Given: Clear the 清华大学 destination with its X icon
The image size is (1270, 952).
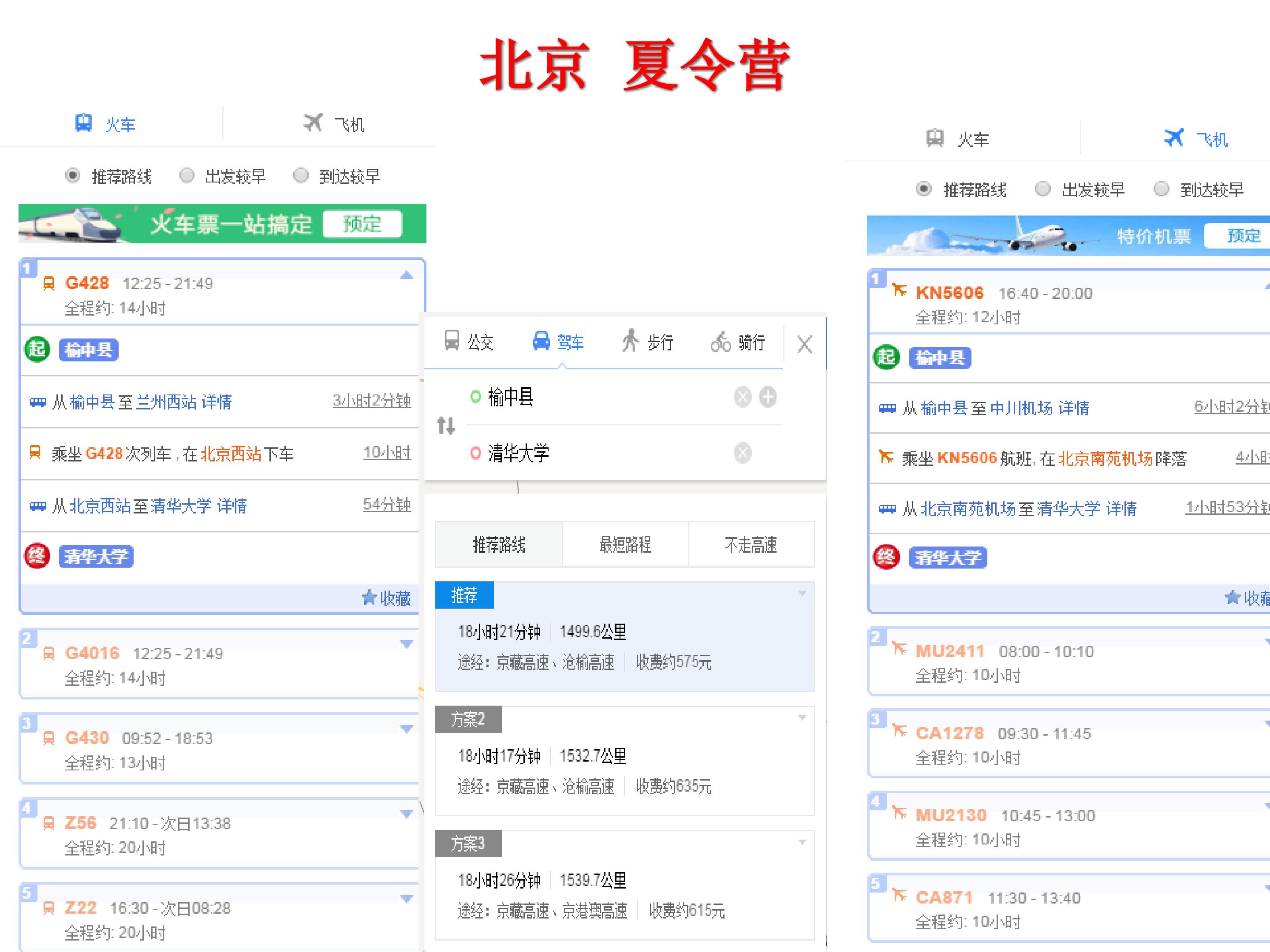Looking at the screenshot, I should (743, 453).
